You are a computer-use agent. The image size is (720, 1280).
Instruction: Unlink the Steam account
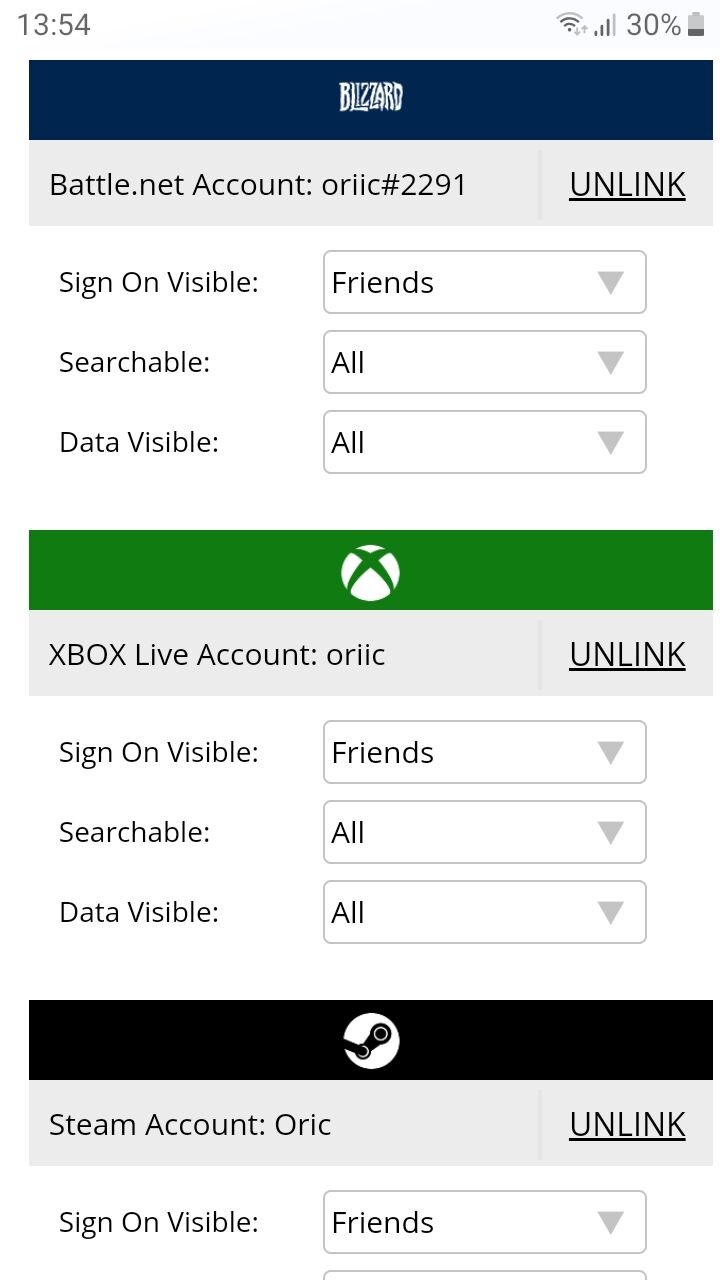pos(627,1124)
